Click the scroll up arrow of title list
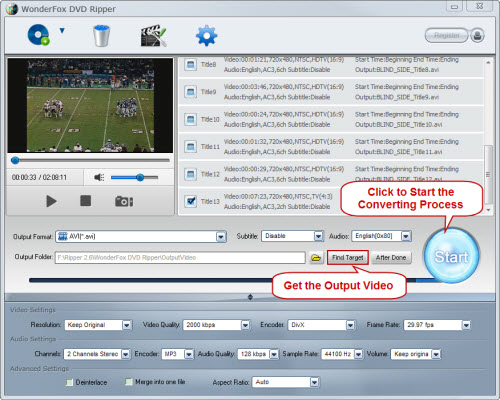Viewport: 500px width, 400px height. 488,62
